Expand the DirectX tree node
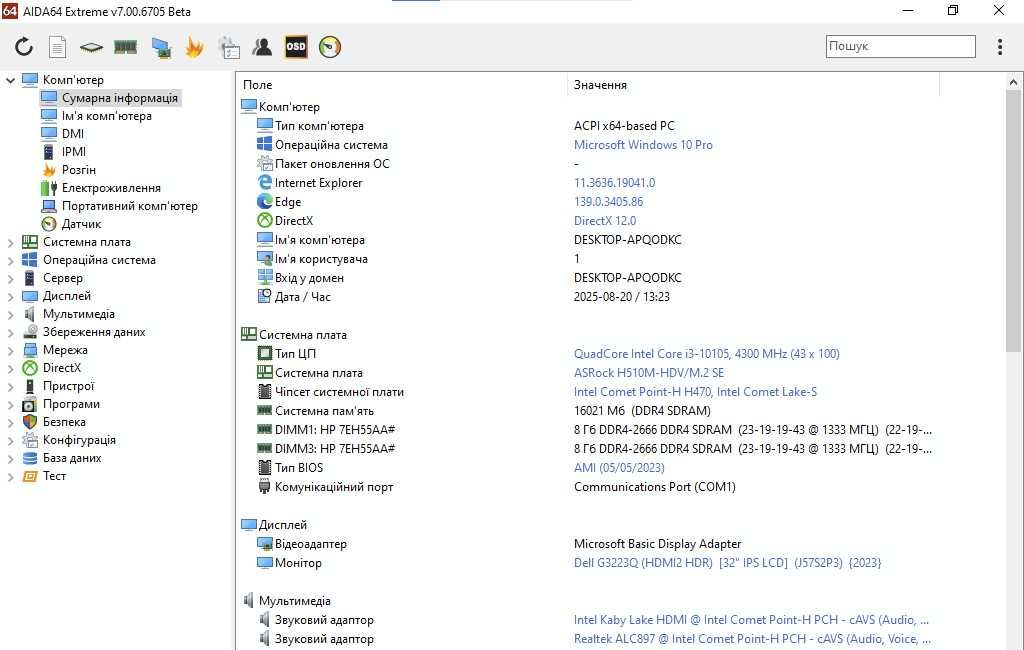 [10, 368]
